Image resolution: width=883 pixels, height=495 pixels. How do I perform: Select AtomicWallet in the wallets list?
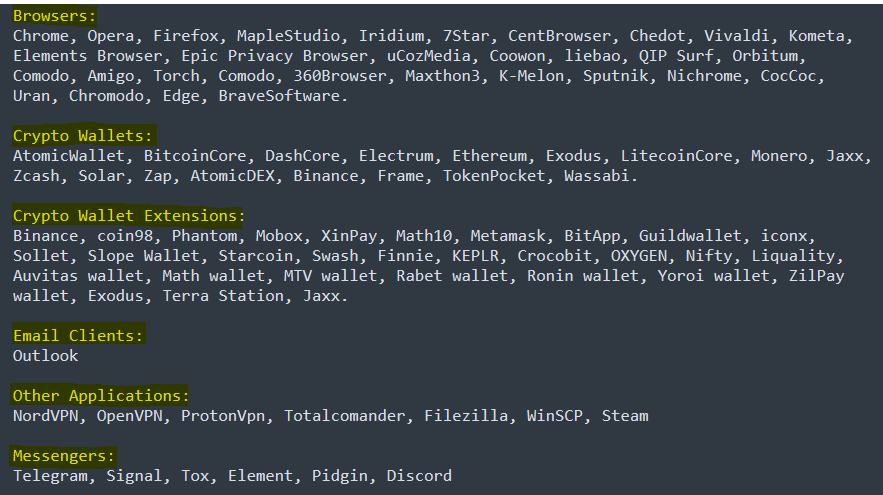tap(69, 156)
